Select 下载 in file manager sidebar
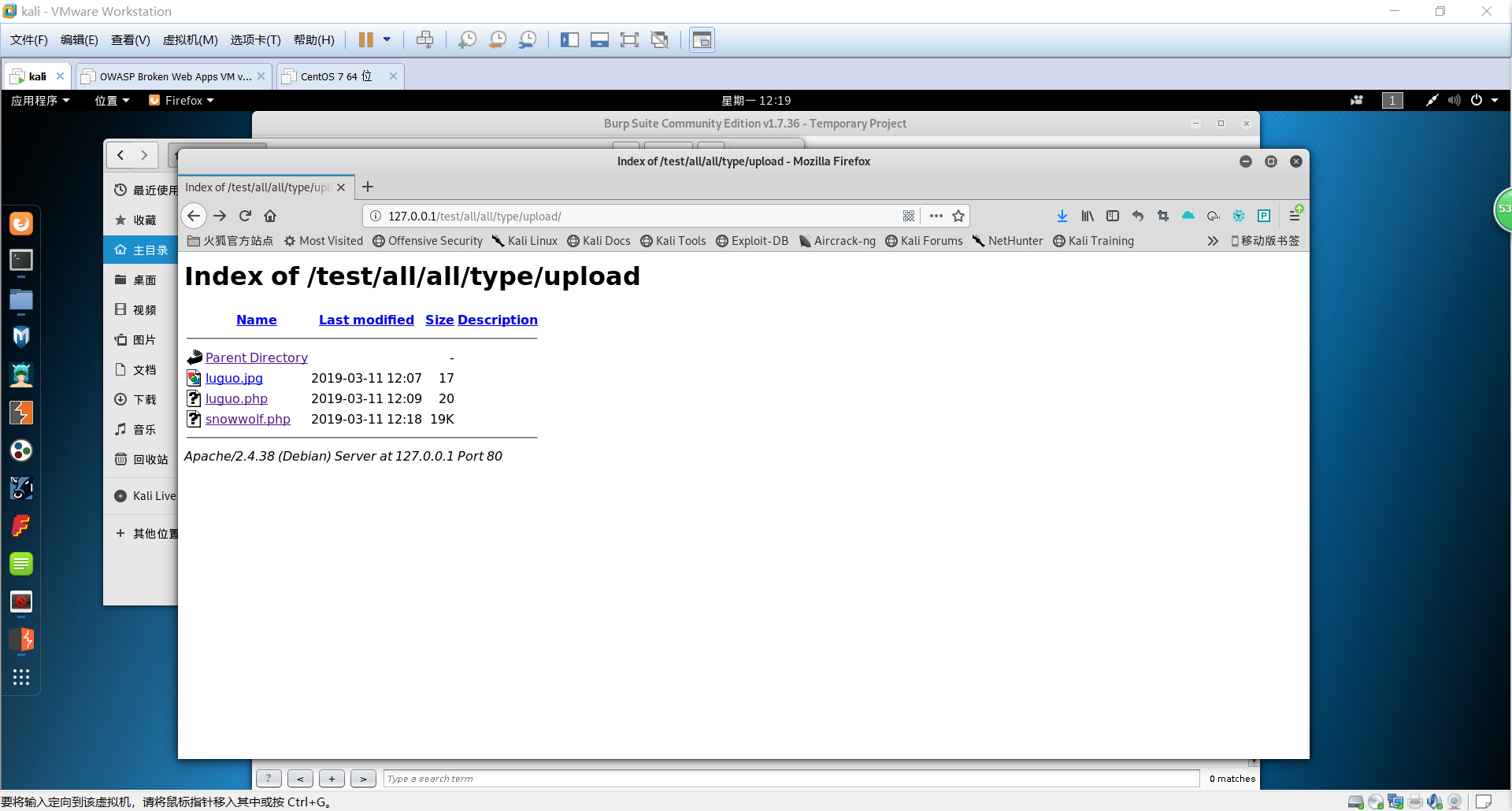 click(141, 400)
